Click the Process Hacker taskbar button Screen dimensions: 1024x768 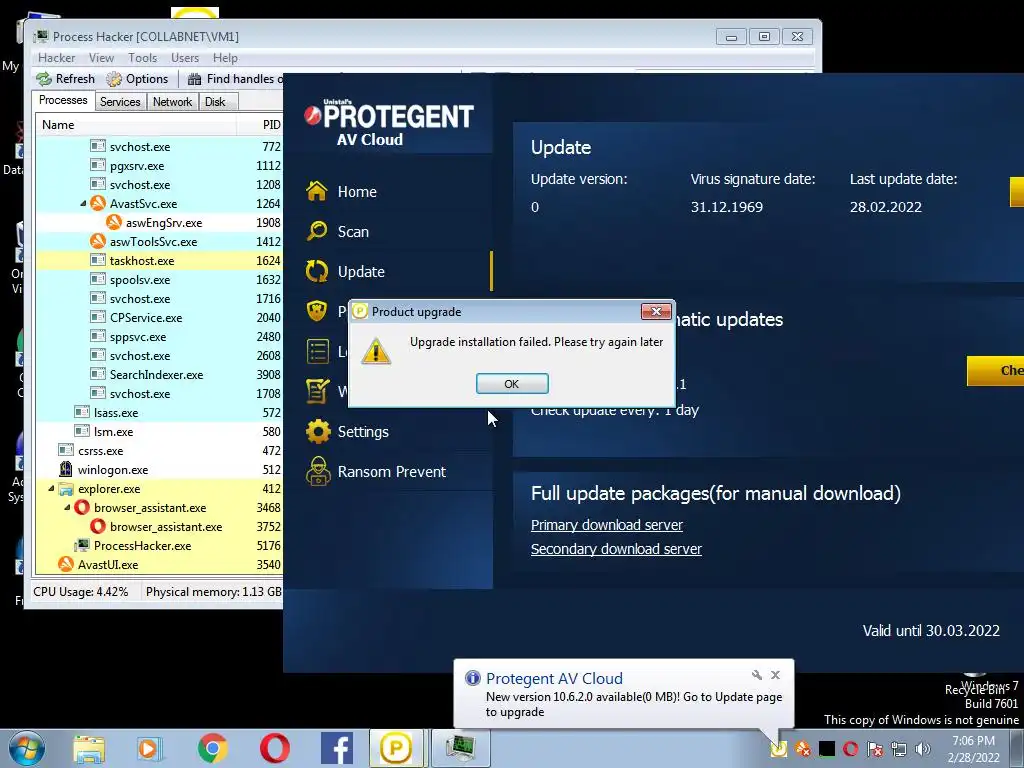click(x=460, y=748)
